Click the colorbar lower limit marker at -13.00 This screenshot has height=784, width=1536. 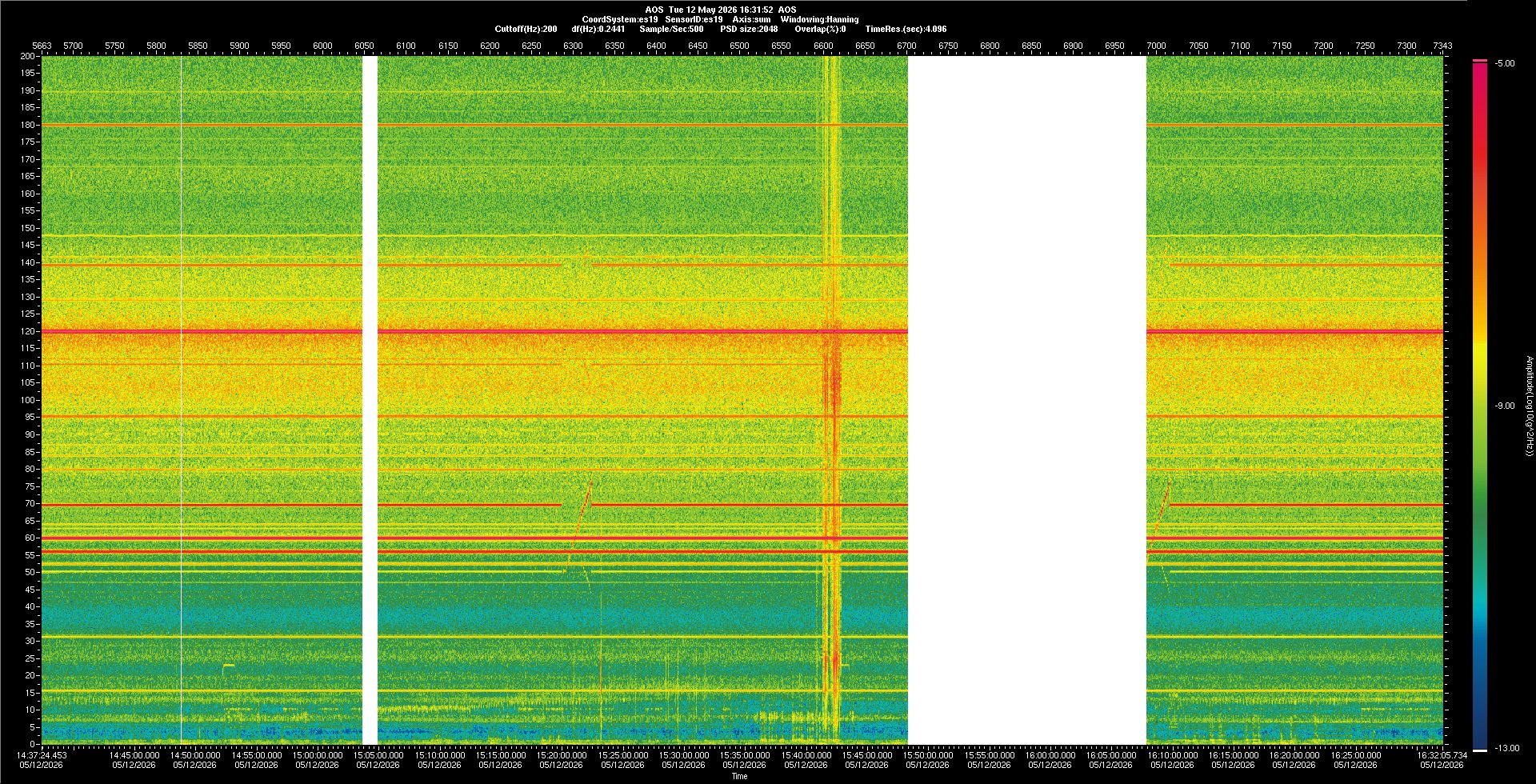pos(1480,750)
